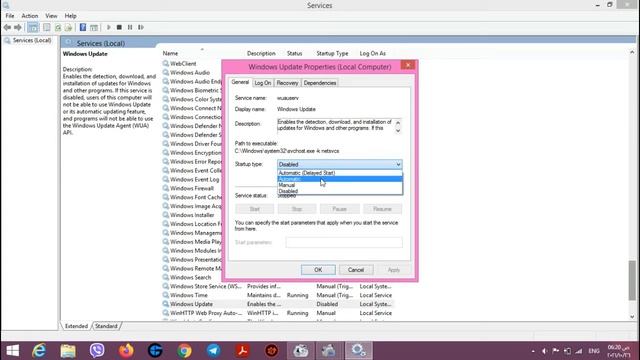Click the gear icon beside WebClient service
Image resolution: width=640 pixels, height=360 pixels.
pos(165,64)
